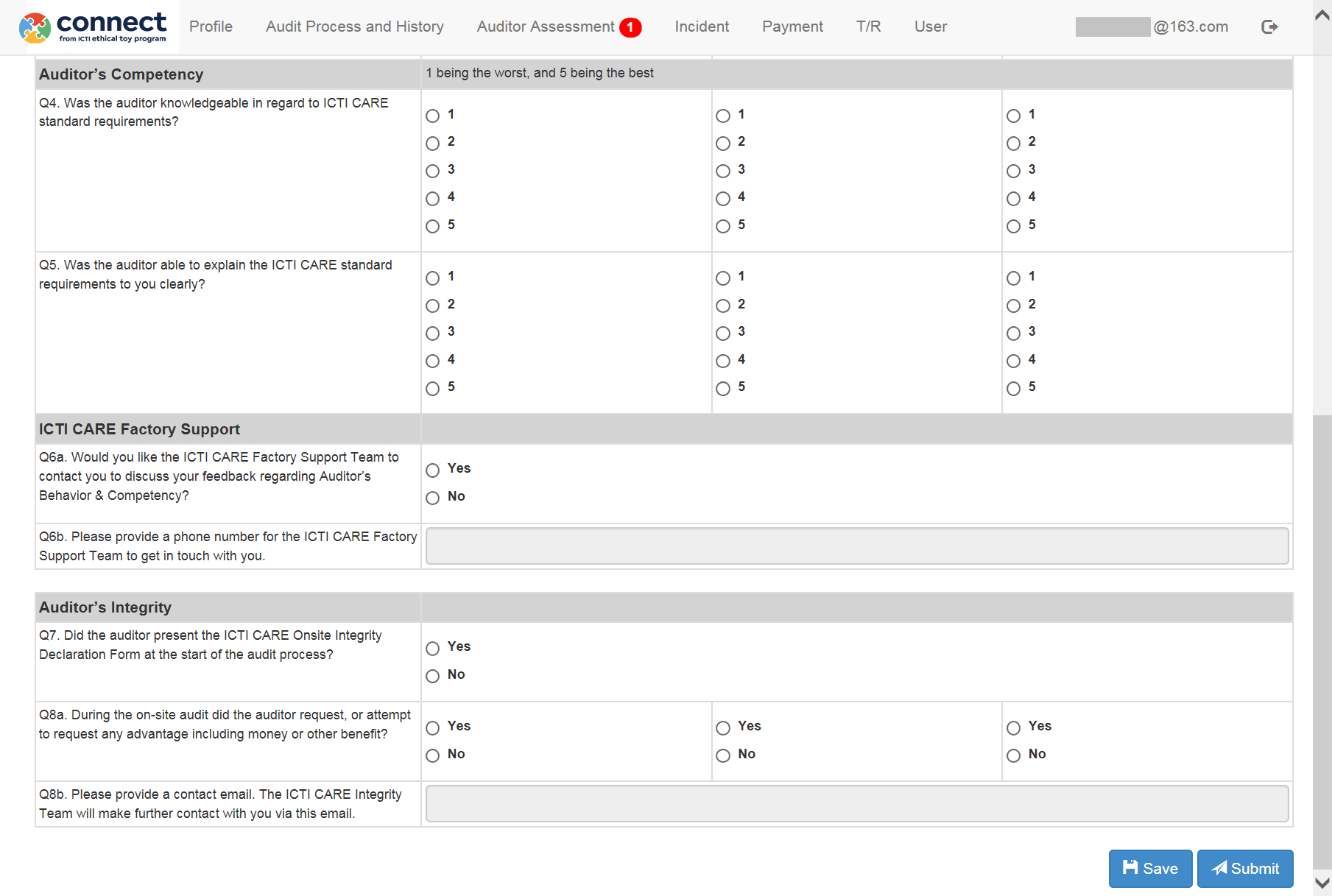Click the scrollbar down arrow
Image resolution: width=1332 pixels, height=896 pixels.
[x=1322, y=882]
